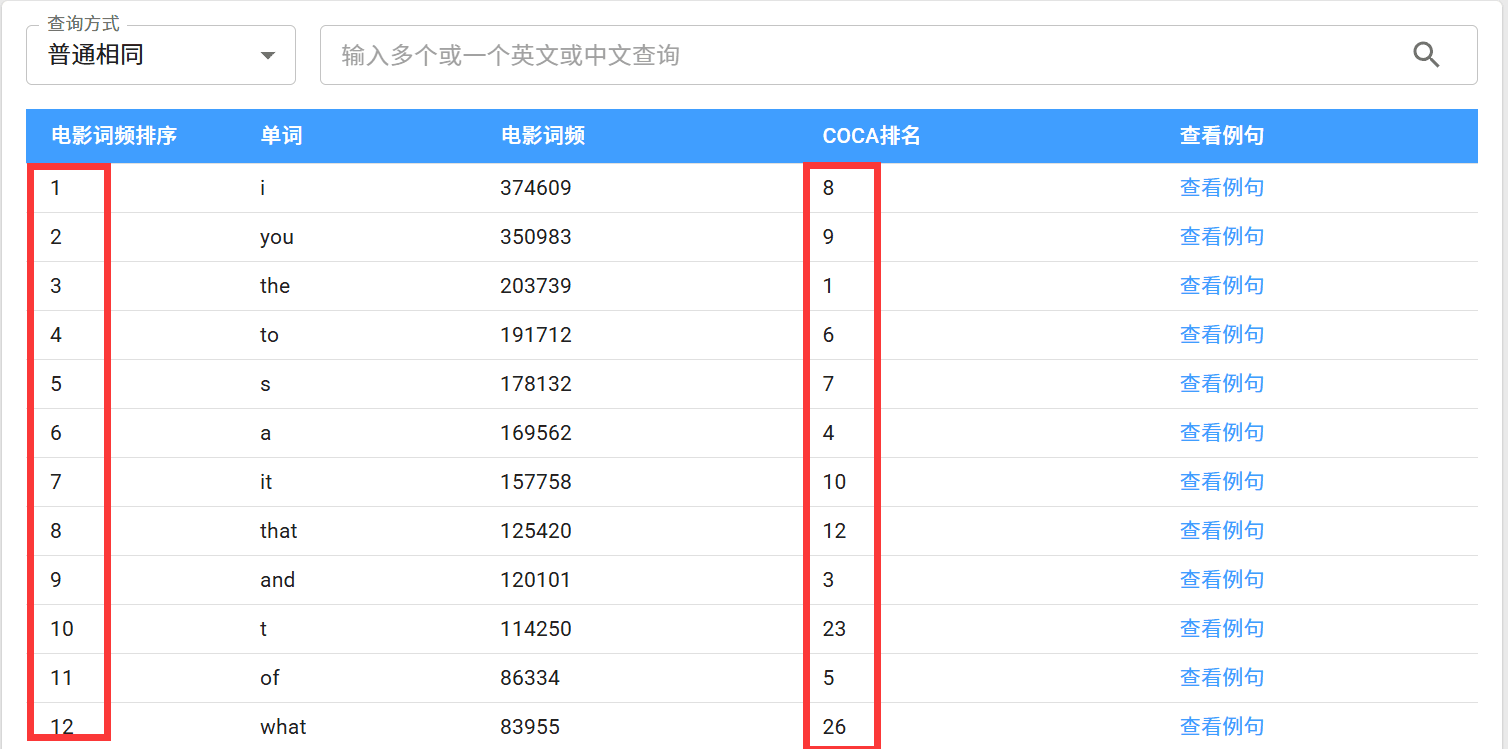Viewport: 1508px width, 749px height.
Task: Open 查看例句 link for word "you"
Action: 1222,236
